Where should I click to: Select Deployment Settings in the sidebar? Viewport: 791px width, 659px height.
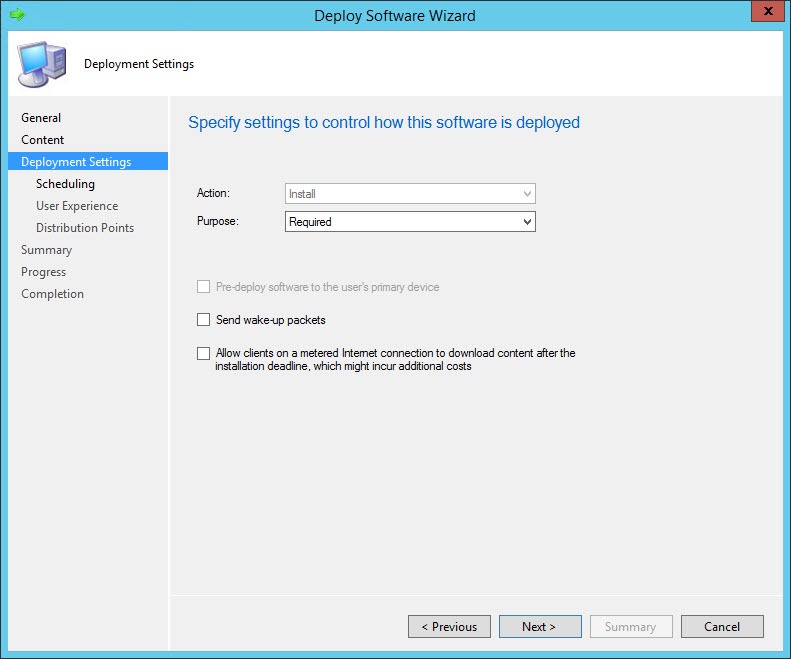click(x=76, y=162)
